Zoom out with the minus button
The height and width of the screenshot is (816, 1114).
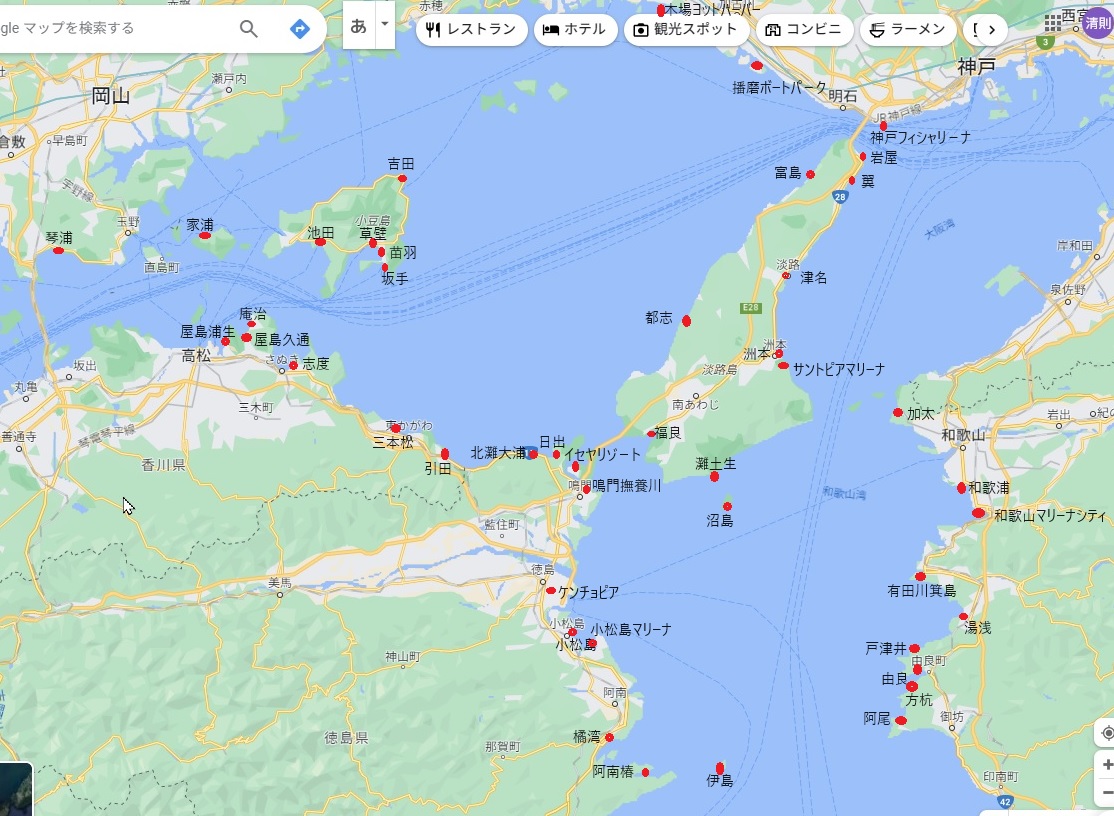[x=1106, y=794]
